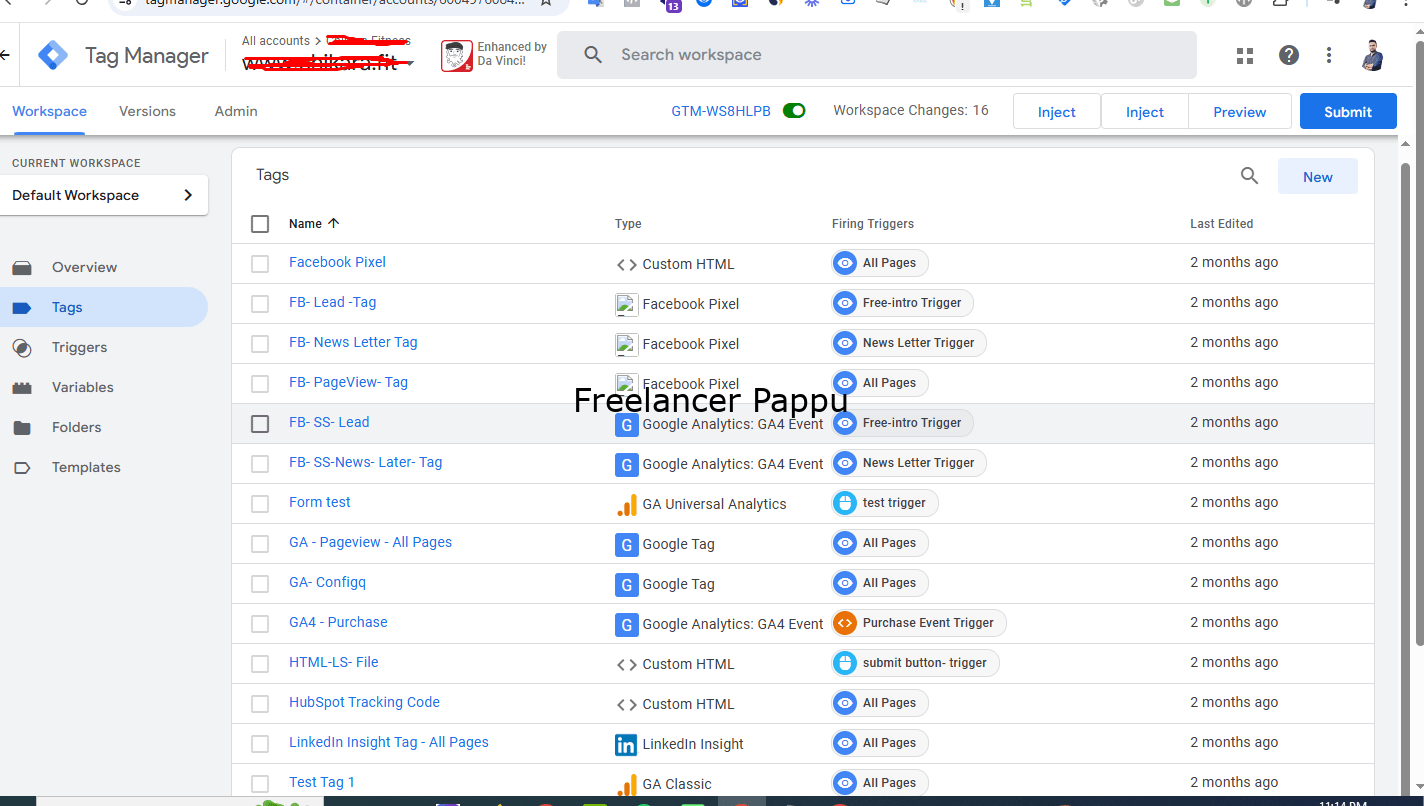Screen dimensions: 1424x806
Task: Check the FB- News Letter Tag checkbox
Action: pos(260,344)
